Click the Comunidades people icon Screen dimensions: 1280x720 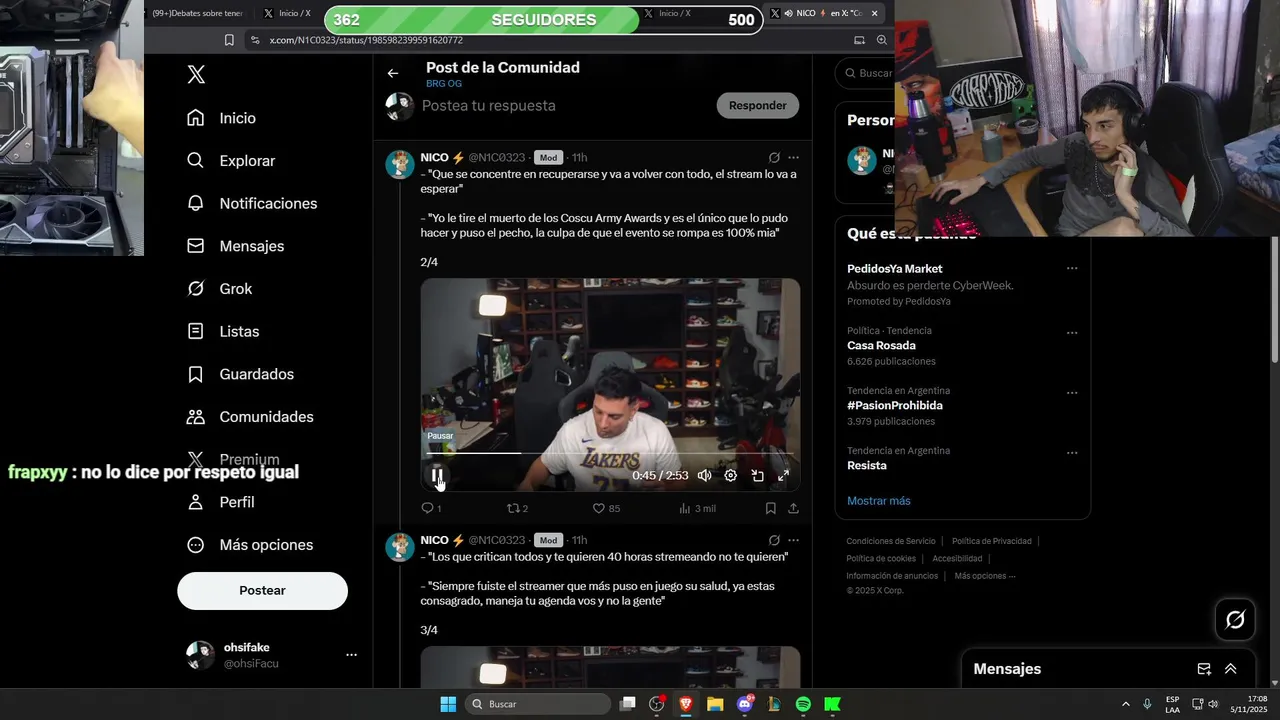pos(196,417)
